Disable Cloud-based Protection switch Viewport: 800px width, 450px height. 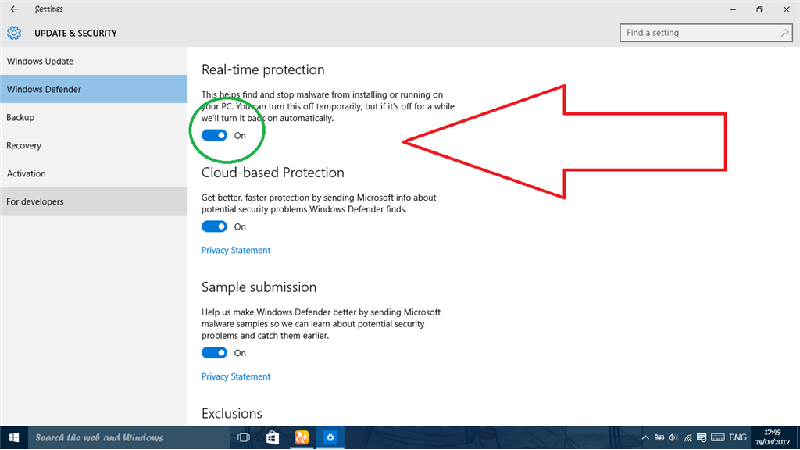tap(214, 227)
